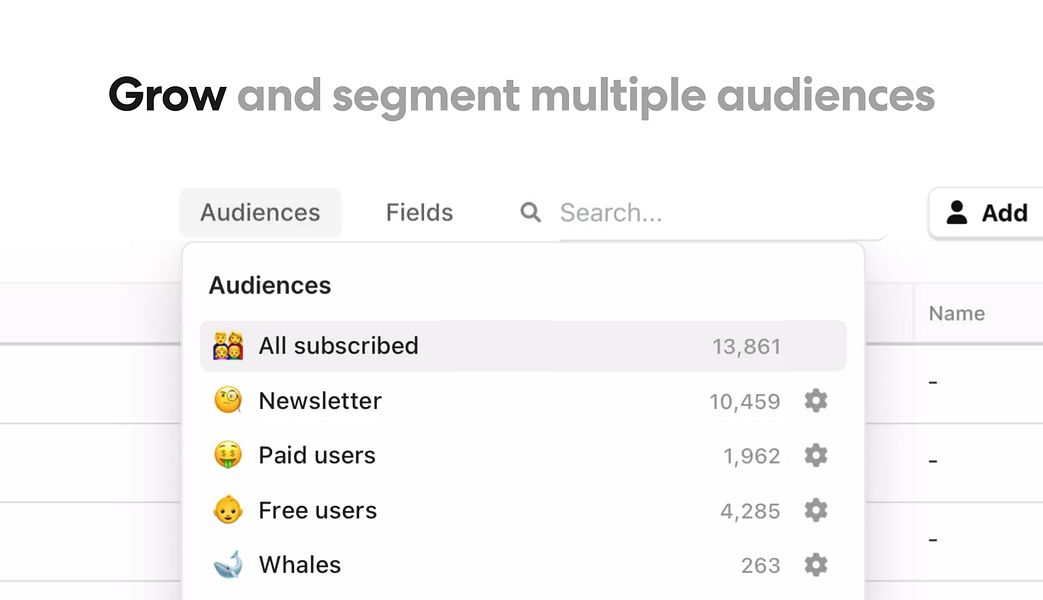Viewport: 1043px width, 600px height.
Task: Open settings gear for Paid users audience
Action: click(x=816, y=456)
